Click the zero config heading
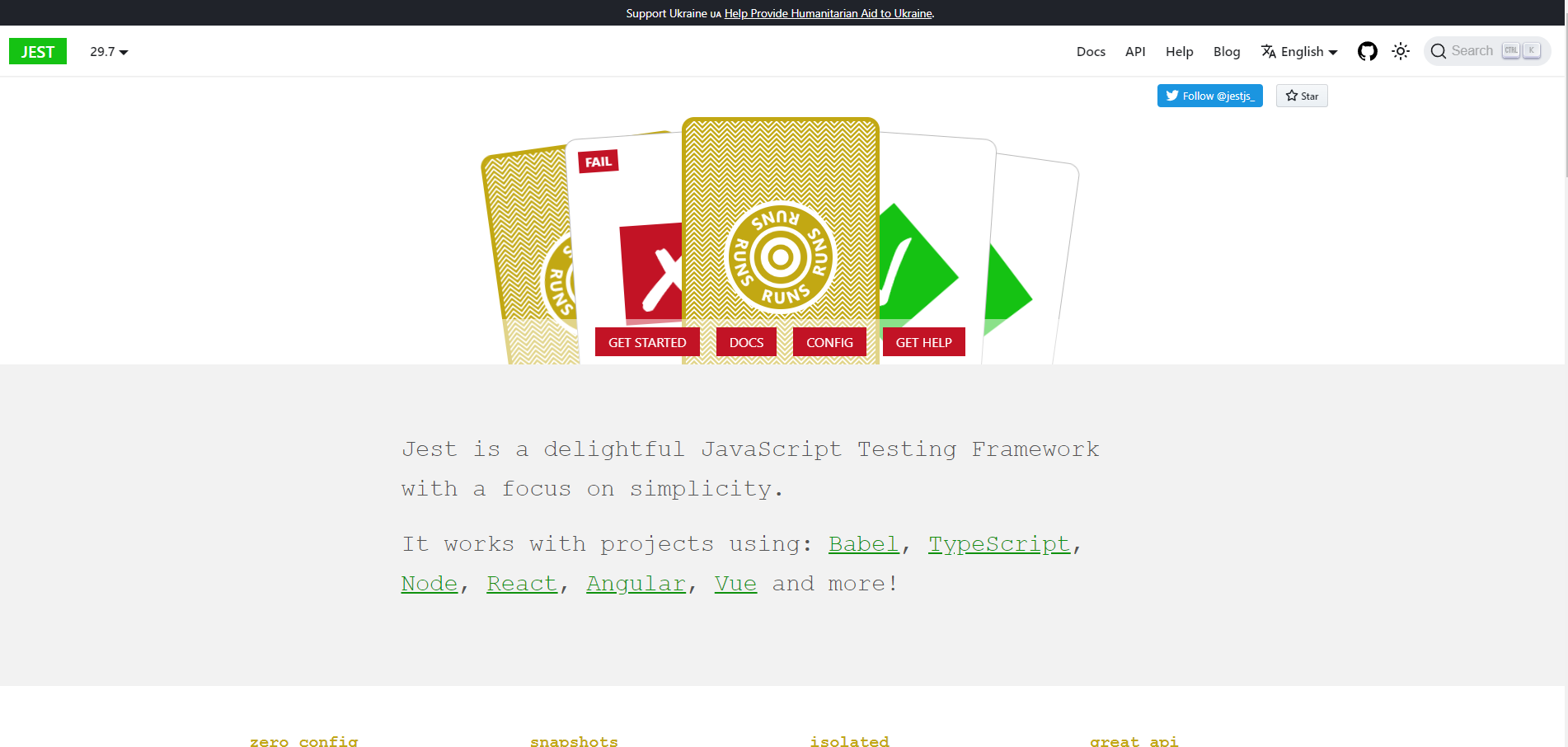 coord(303,741)
